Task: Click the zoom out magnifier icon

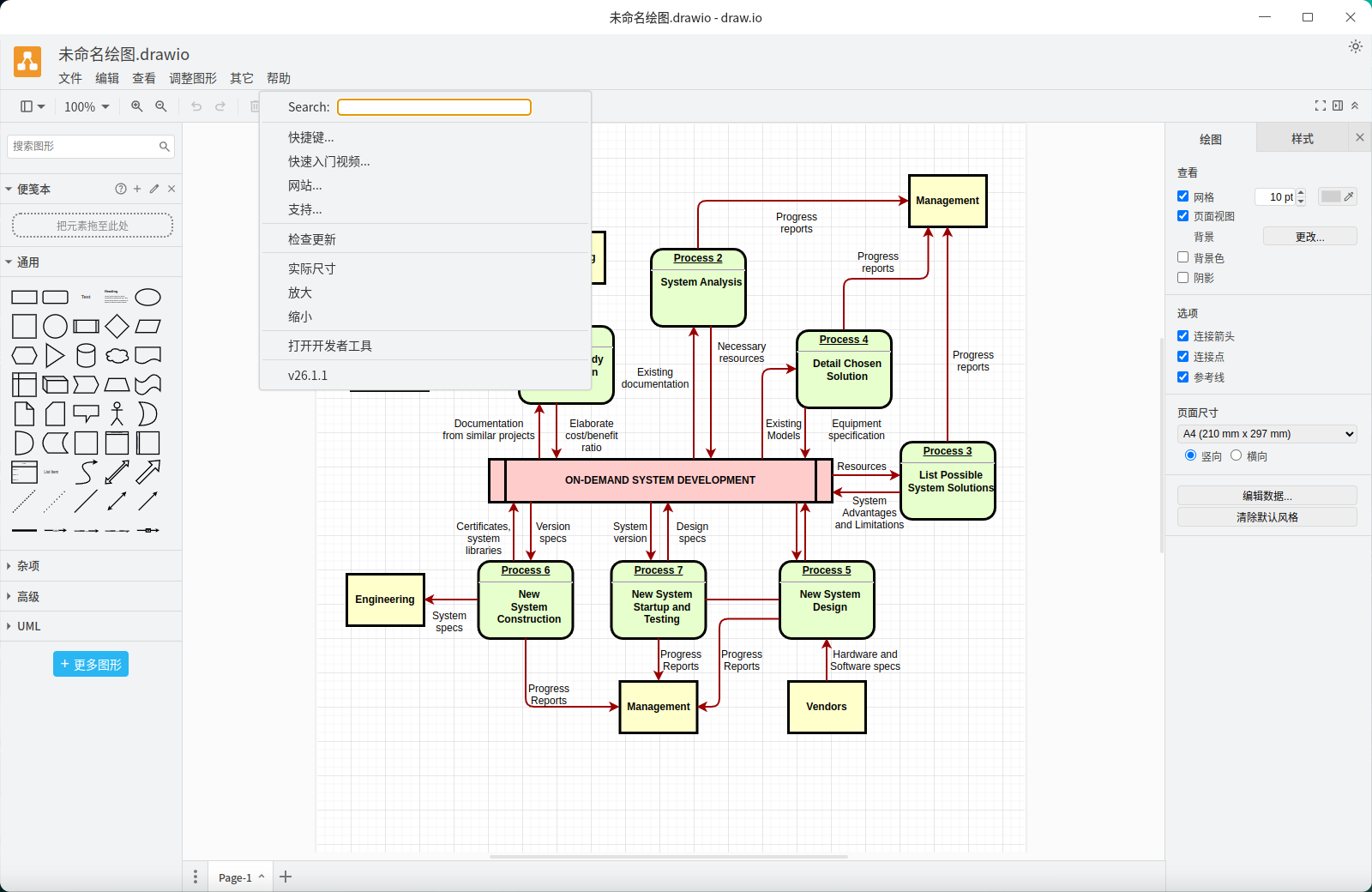Action: coord(160,106)
